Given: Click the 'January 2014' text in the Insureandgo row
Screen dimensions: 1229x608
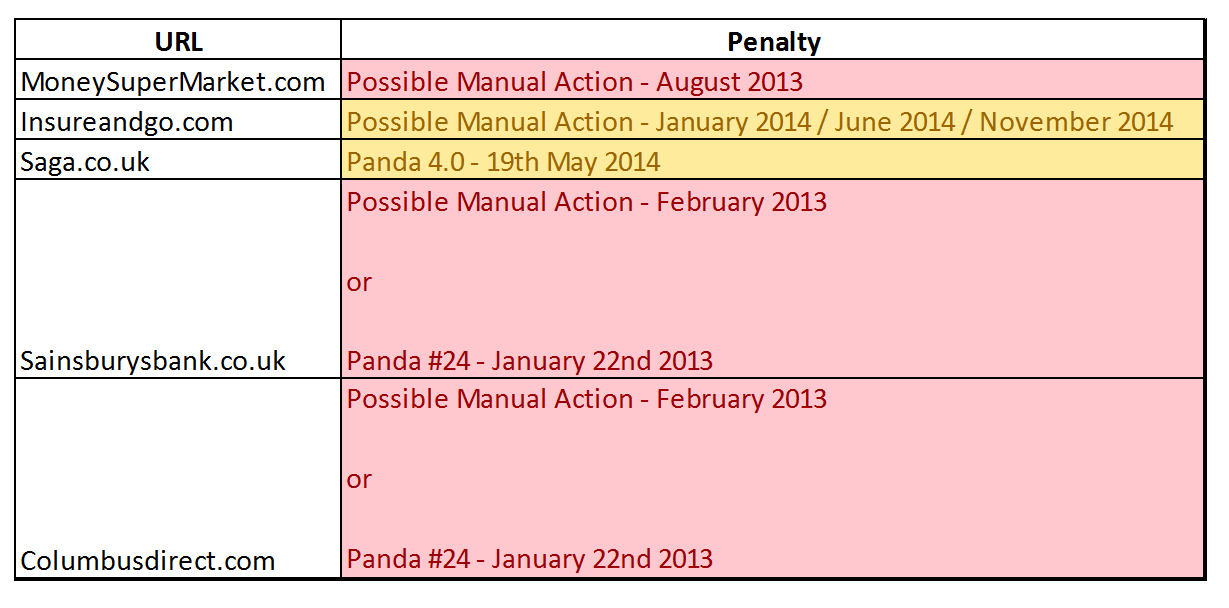Looking at the screenshot, I should tap(724, 122).
